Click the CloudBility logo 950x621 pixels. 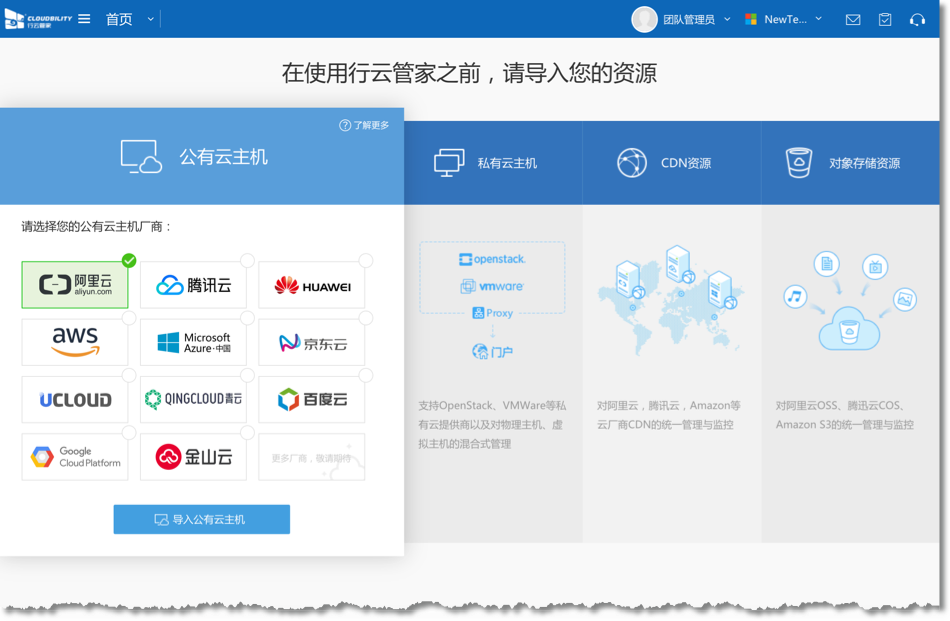(38, 19)
